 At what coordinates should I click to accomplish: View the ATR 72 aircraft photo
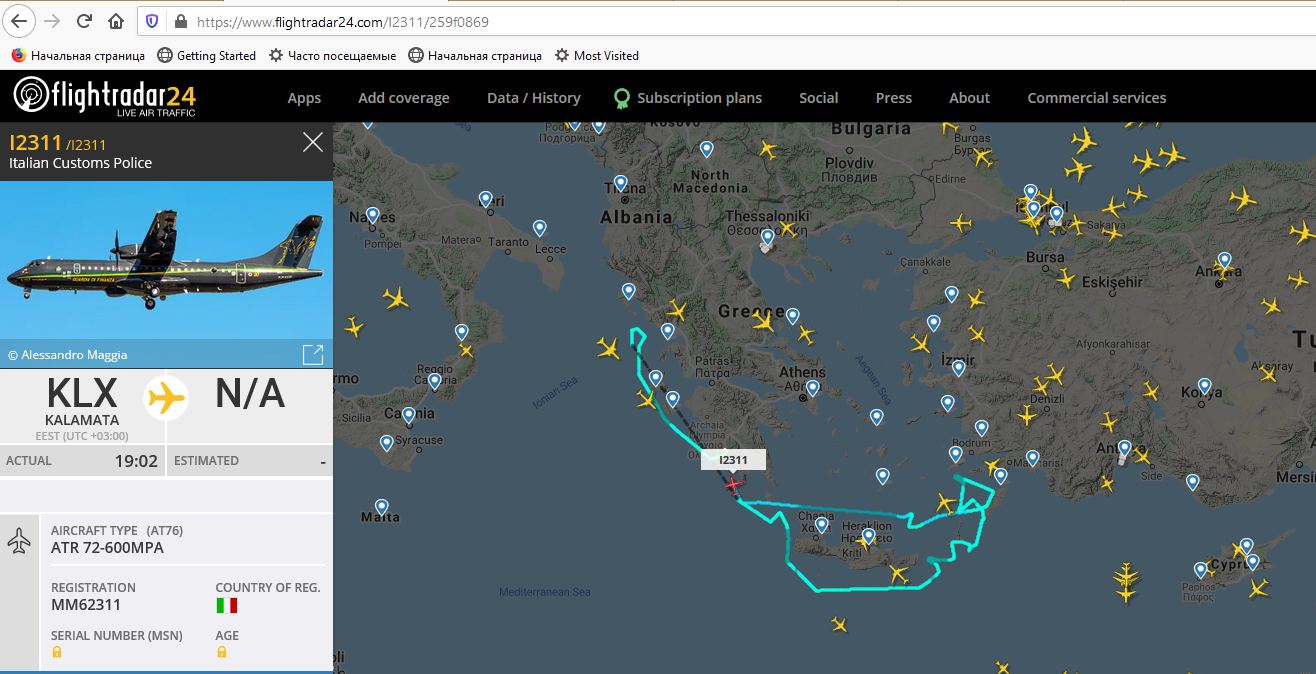pos(166,260)
